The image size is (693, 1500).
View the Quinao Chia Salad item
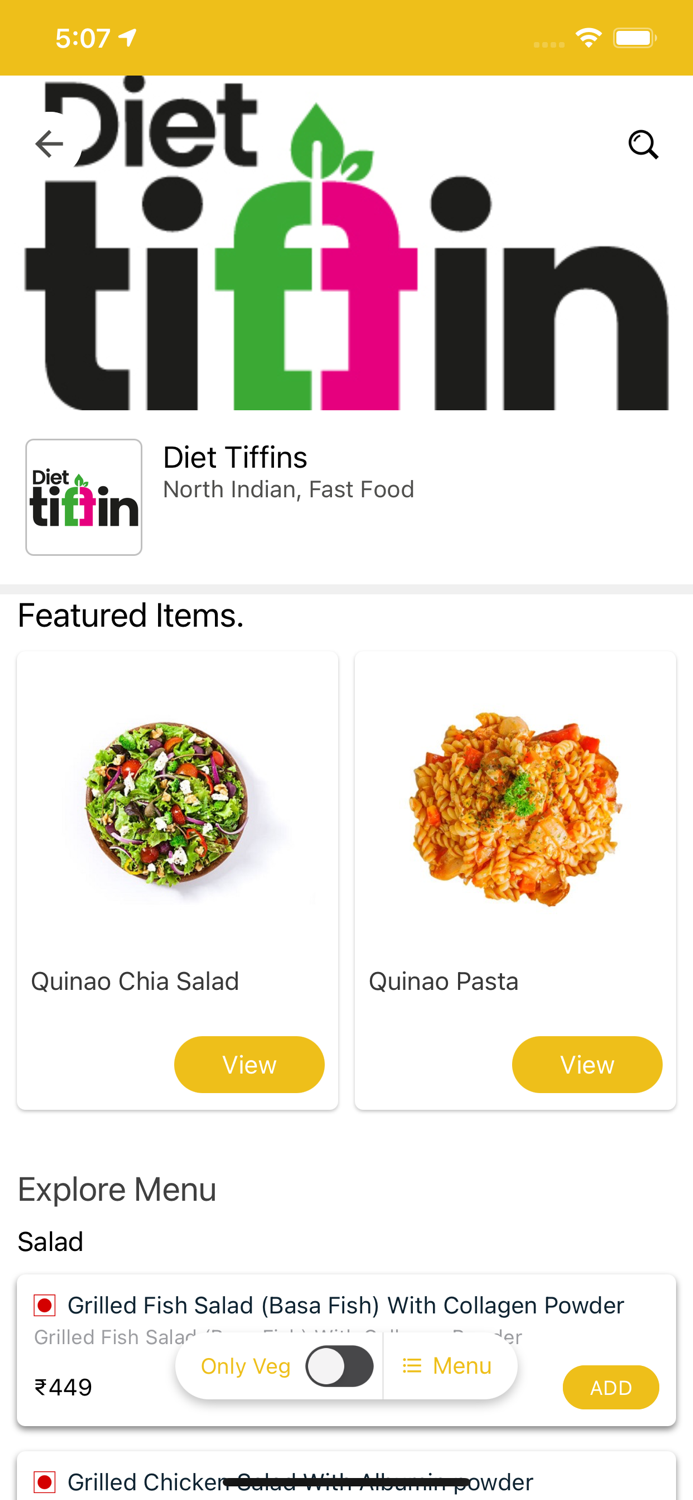(249, 1065)
